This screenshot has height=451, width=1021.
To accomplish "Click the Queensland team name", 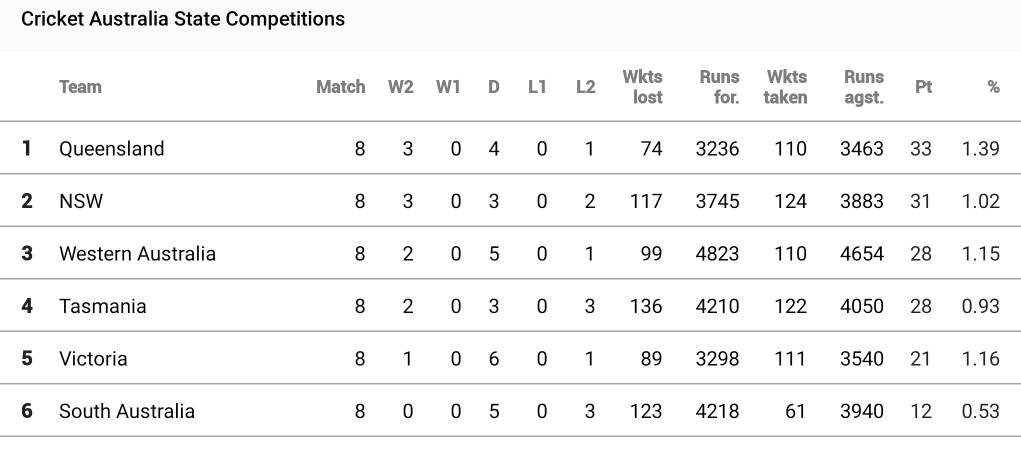I will pyautogui.click(x=111, y=149).
